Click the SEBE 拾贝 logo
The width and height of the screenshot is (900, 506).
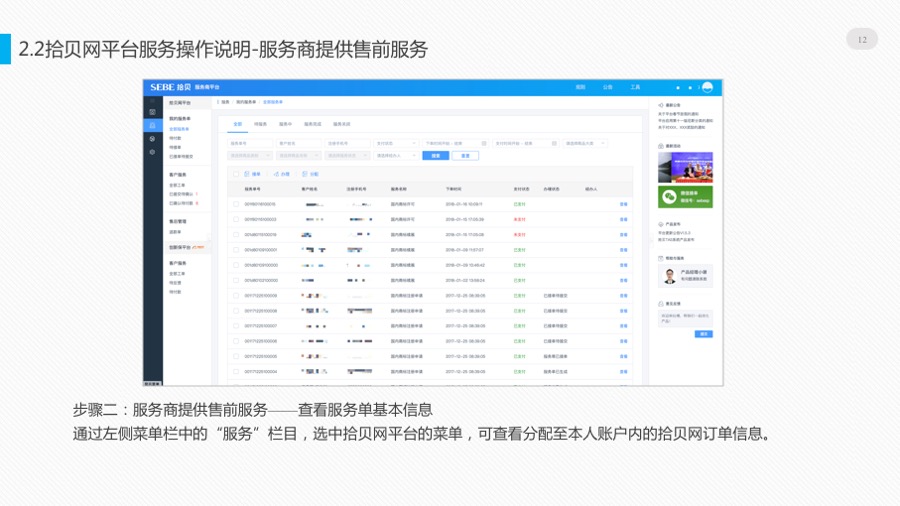click(170, 87)
